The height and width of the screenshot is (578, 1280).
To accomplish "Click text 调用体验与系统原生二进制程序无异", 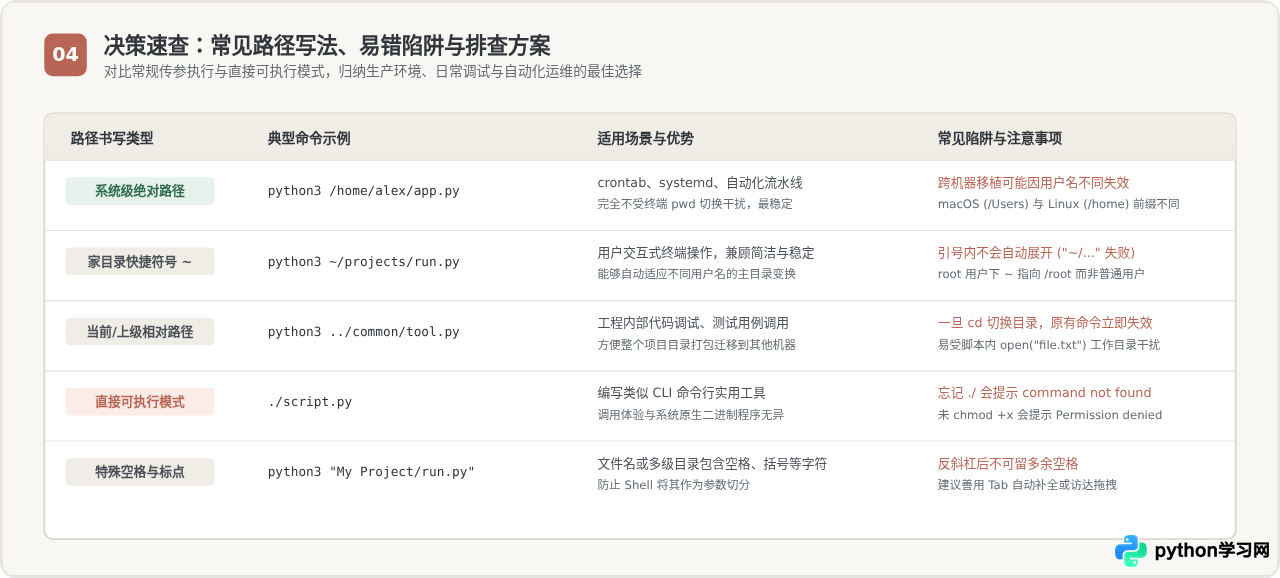I will coord(691,414).
